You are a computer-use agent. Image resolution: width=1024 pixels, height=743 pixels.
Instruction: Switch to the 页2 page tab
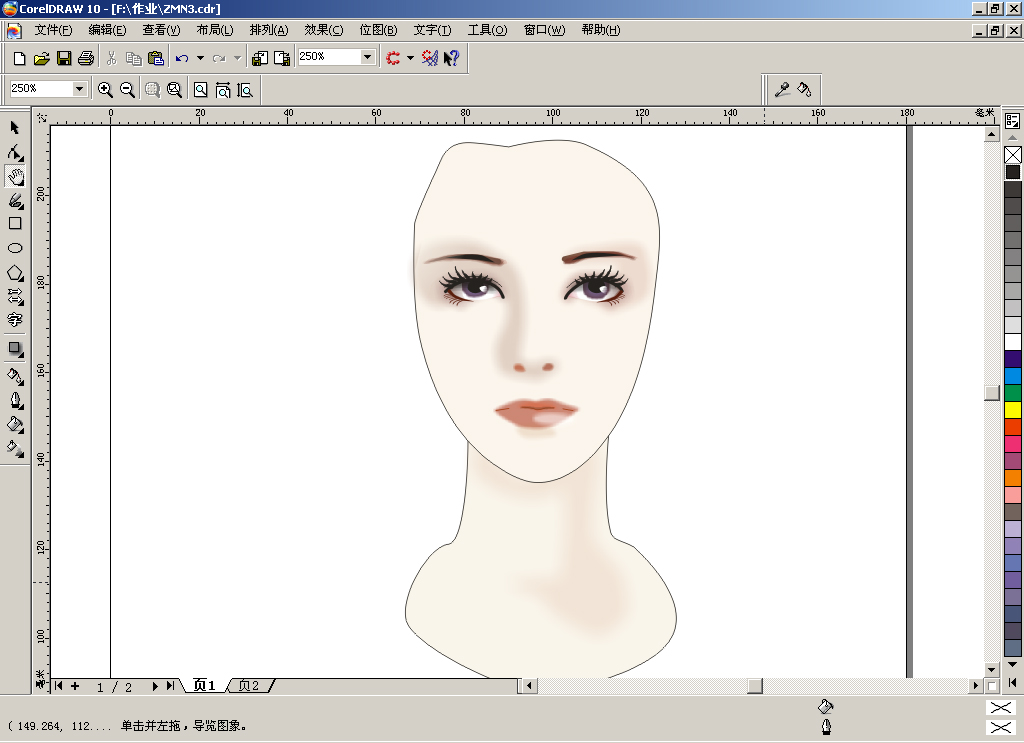[249, 686]
